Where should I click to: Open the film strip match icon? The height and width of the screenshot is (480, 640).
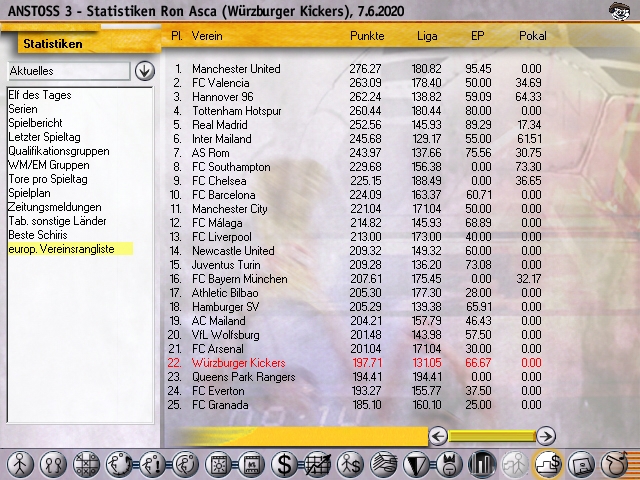click(251, 464)
